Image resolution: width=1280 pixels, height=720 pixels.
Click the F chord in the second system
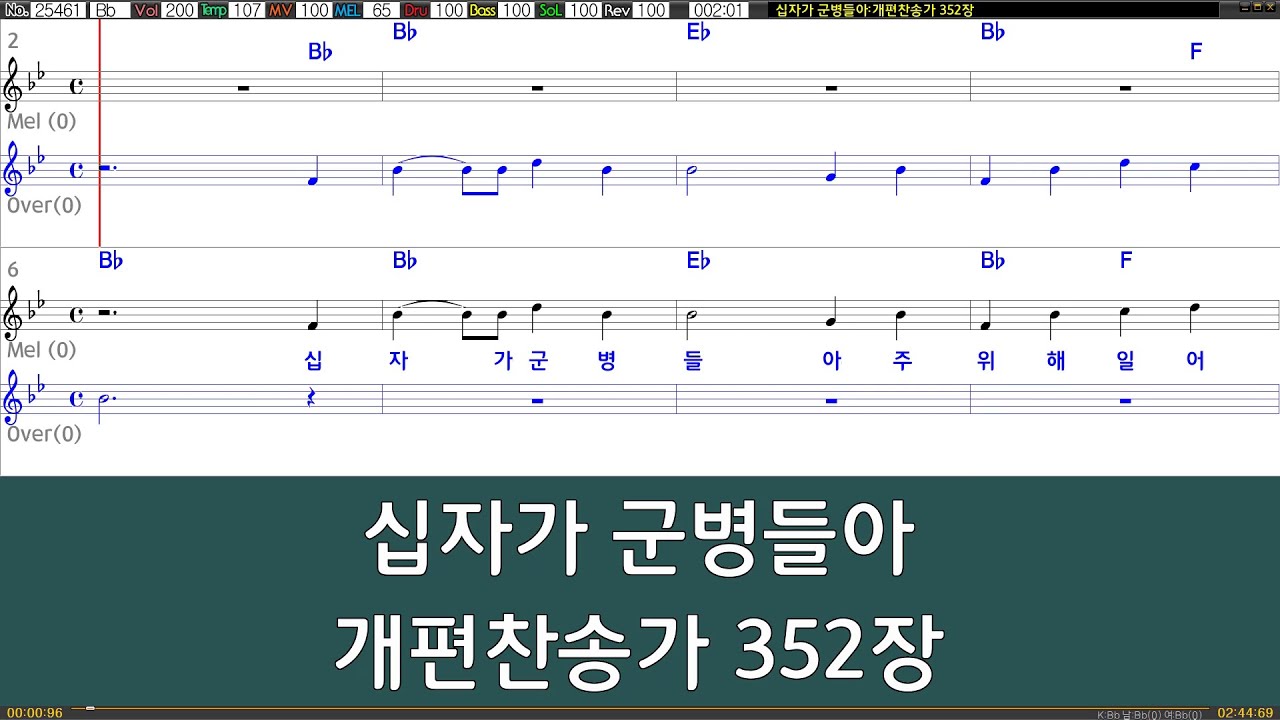coord(1126,261)
